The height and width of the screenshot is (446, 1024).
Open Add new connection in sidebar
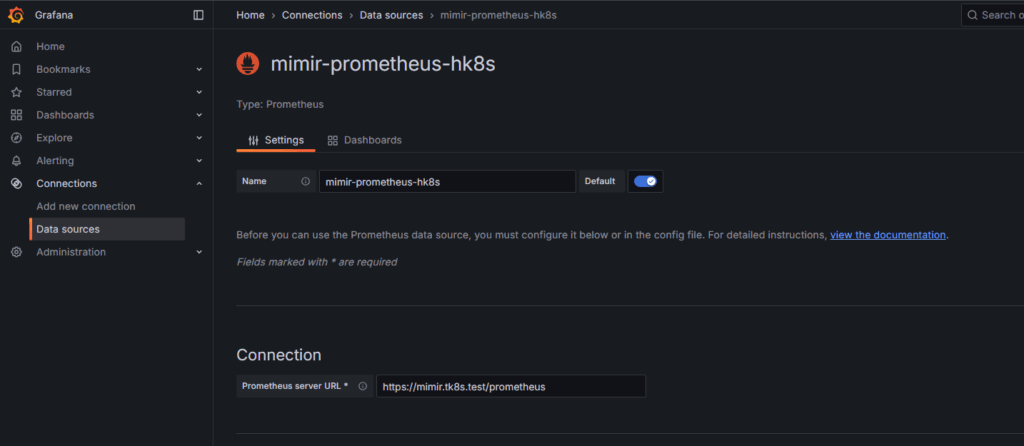pos(86,206)
